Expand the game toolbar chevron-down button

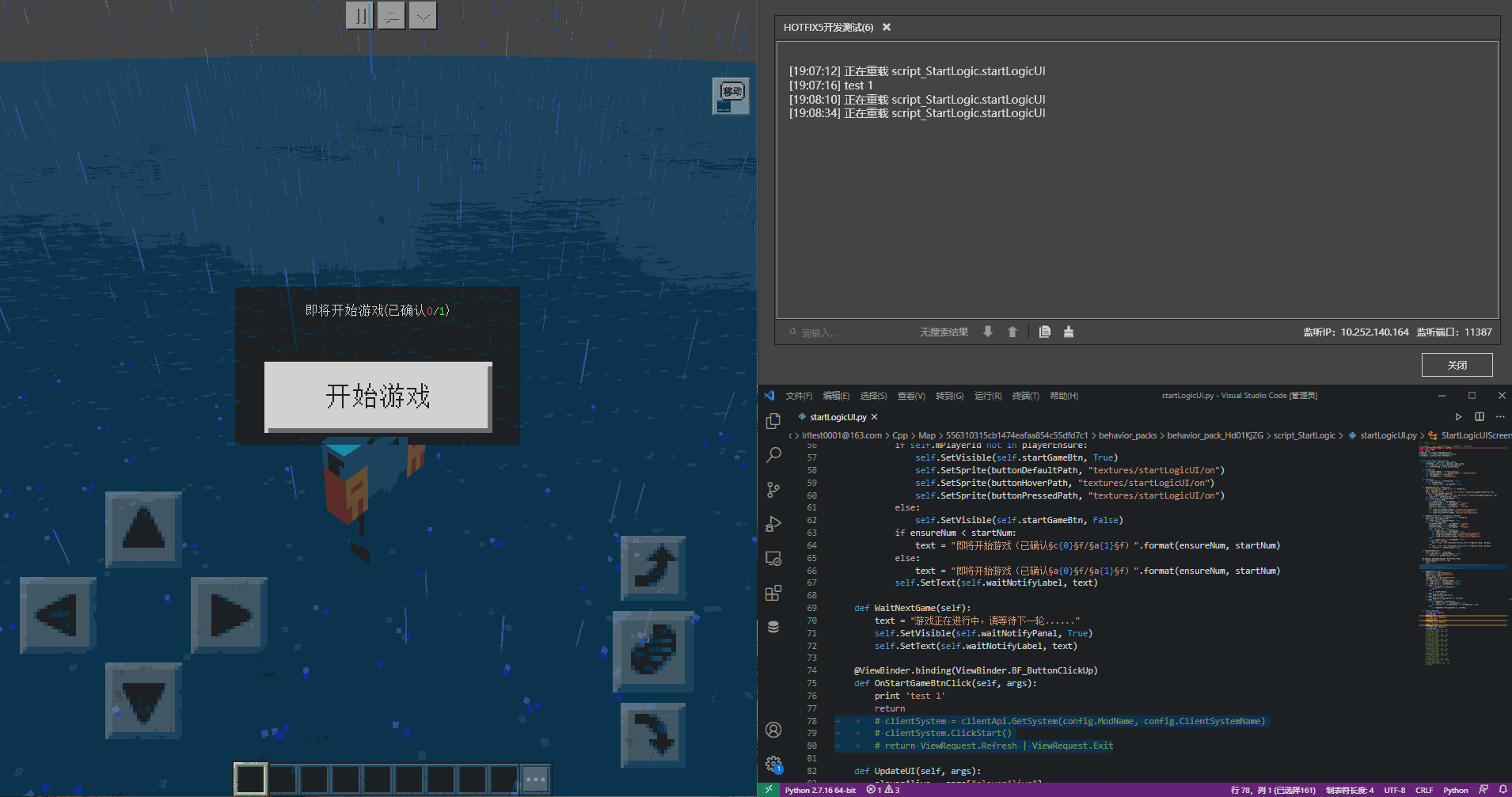click(x=423, y=15)
